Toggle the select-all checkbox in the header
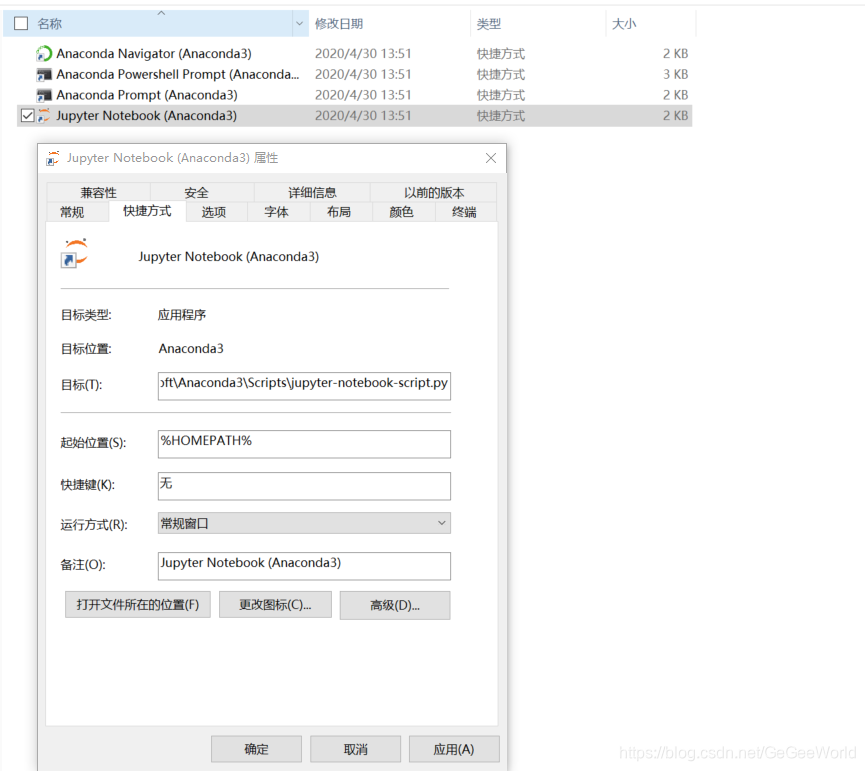 click(21, 23)
